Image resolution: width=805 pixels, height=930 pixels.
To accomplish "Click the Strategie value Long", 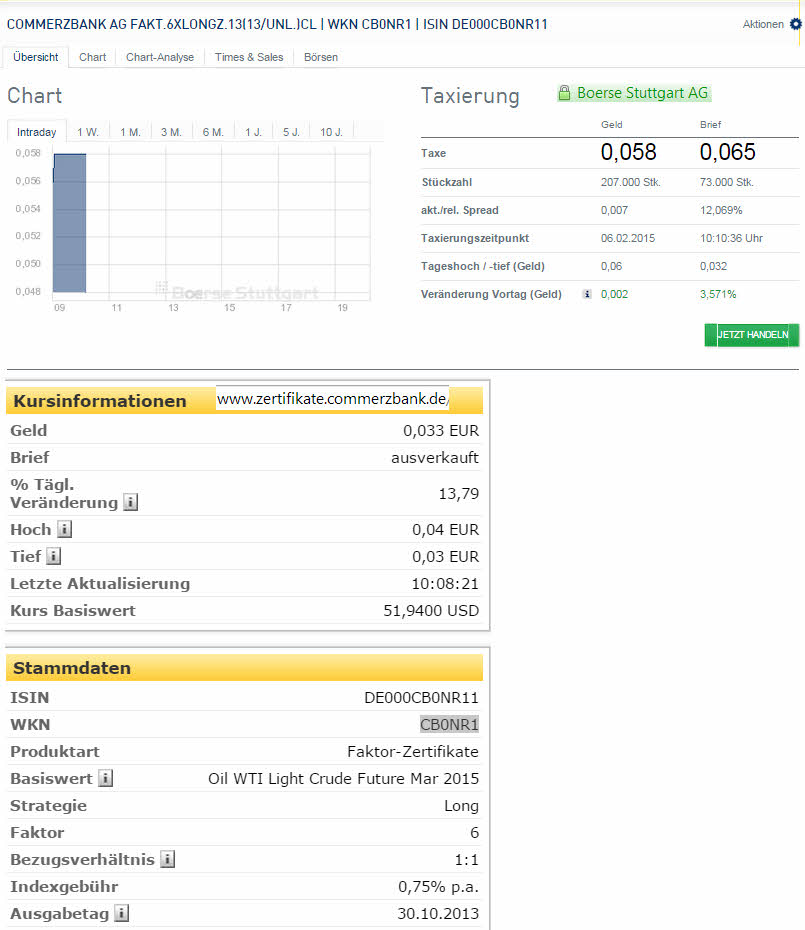I will click(462, 805).
